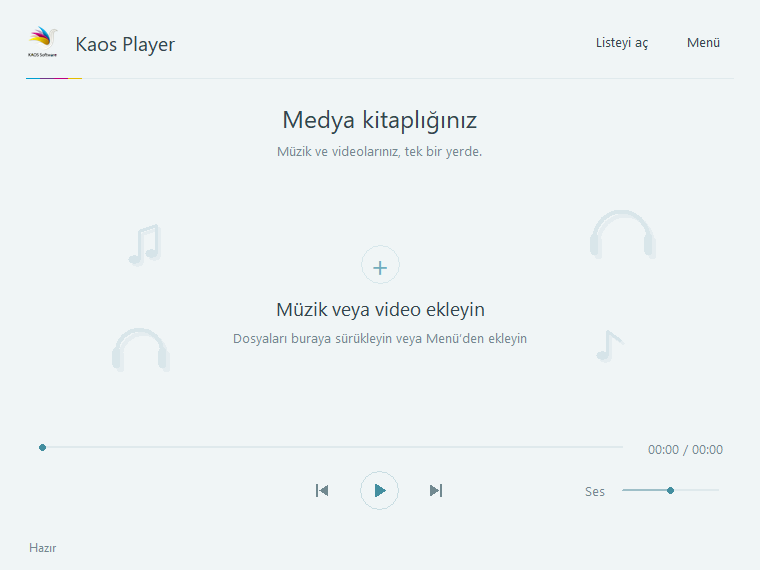This screenshot has width=760, height=570.
Task: Click the Dosyaları buraya sürükleyin hint text
Action: 380,338
